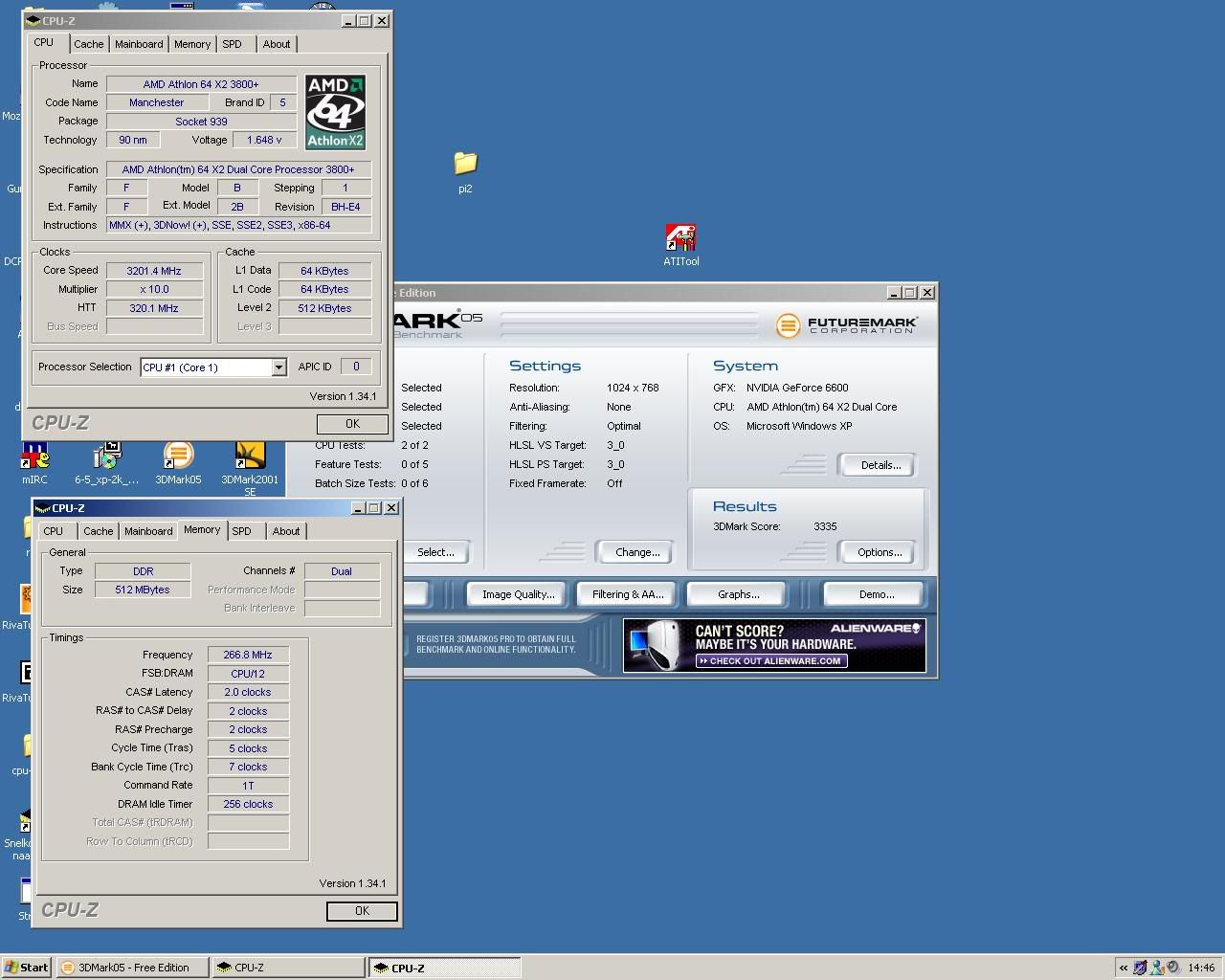Click the Details... button in 3DMark05 System
1225x980 pixels.
pyautogui.click(x=877, y=465)
